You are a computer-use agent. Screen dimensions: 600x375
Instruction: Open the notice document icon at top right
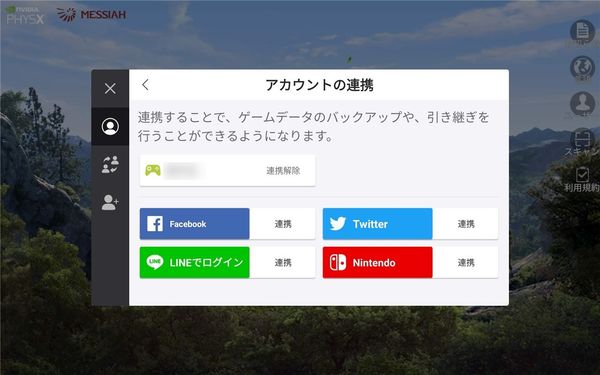pos(582,32)
